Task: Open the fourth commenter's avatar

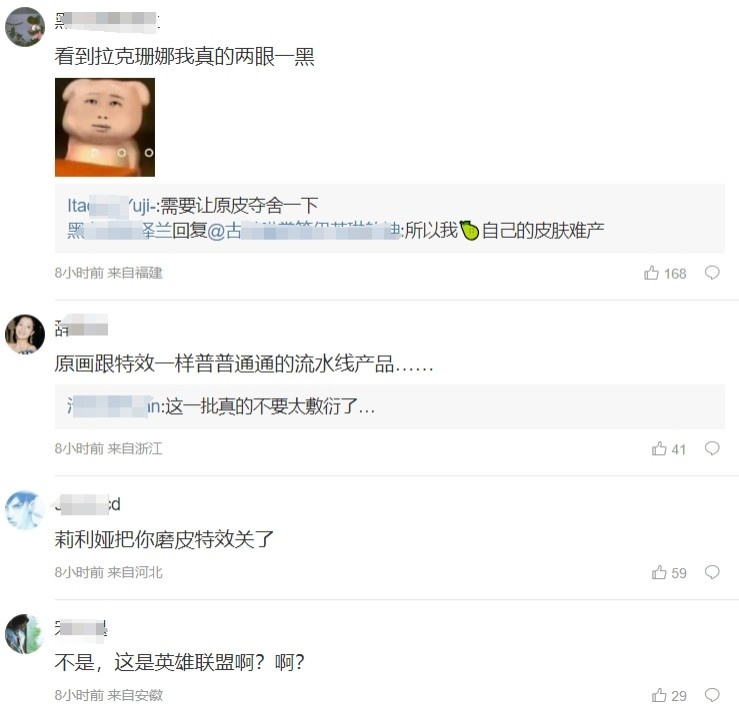Action: [x=25, y=634]
